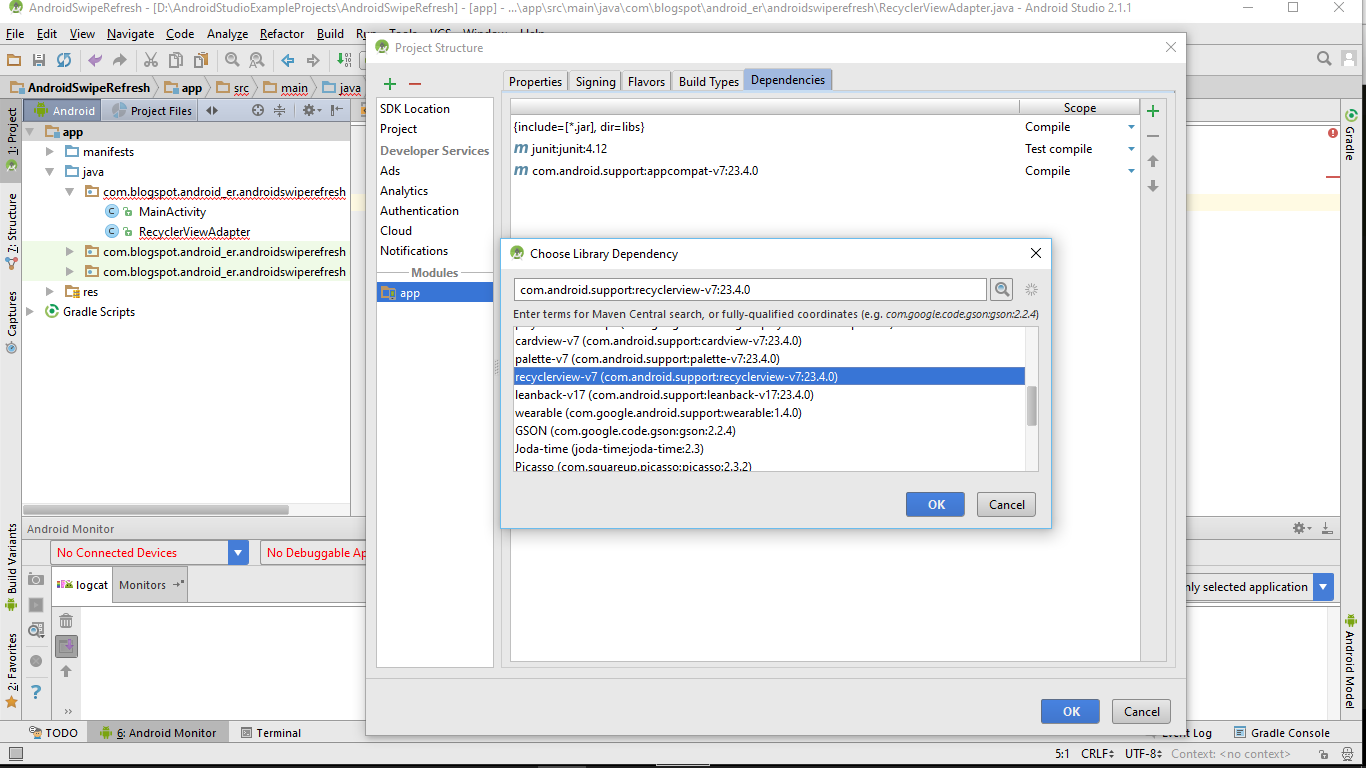
Task: Click the Clear logcat trash icon
Action: [66, 621]
